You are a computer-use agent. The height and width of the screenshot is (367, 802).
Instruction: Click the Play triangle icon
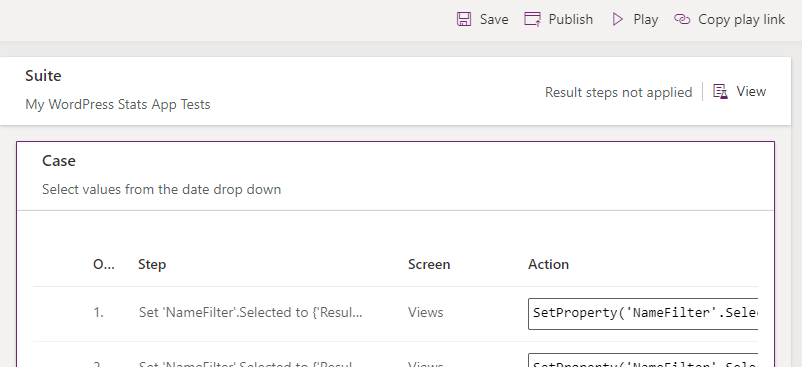[x=618, y=19]
